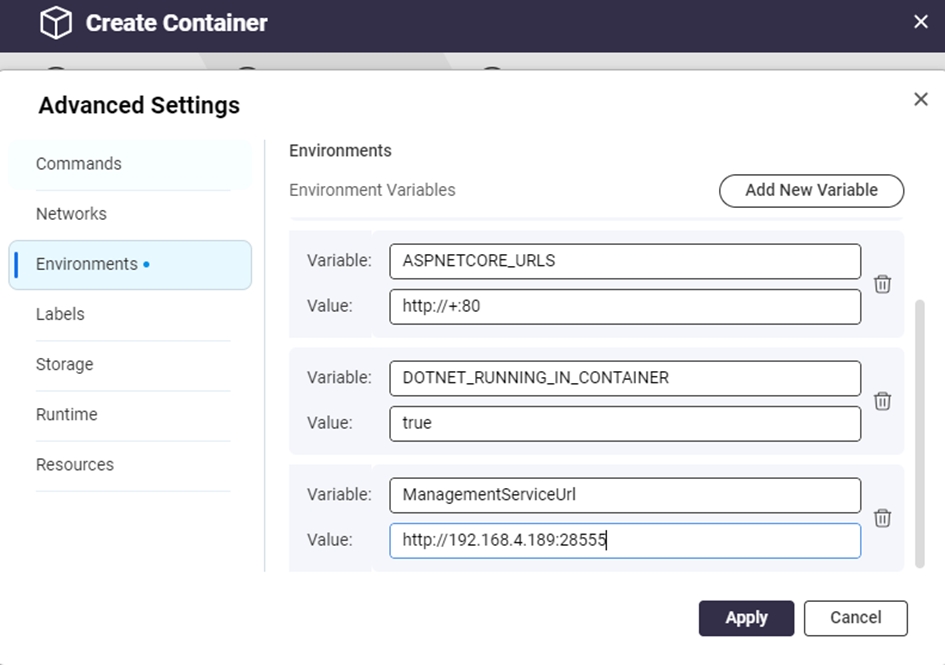The width and height of the screenshot is (945, 665).
Task: Click the environment variables list scrollbar
Action: [920, 430]
